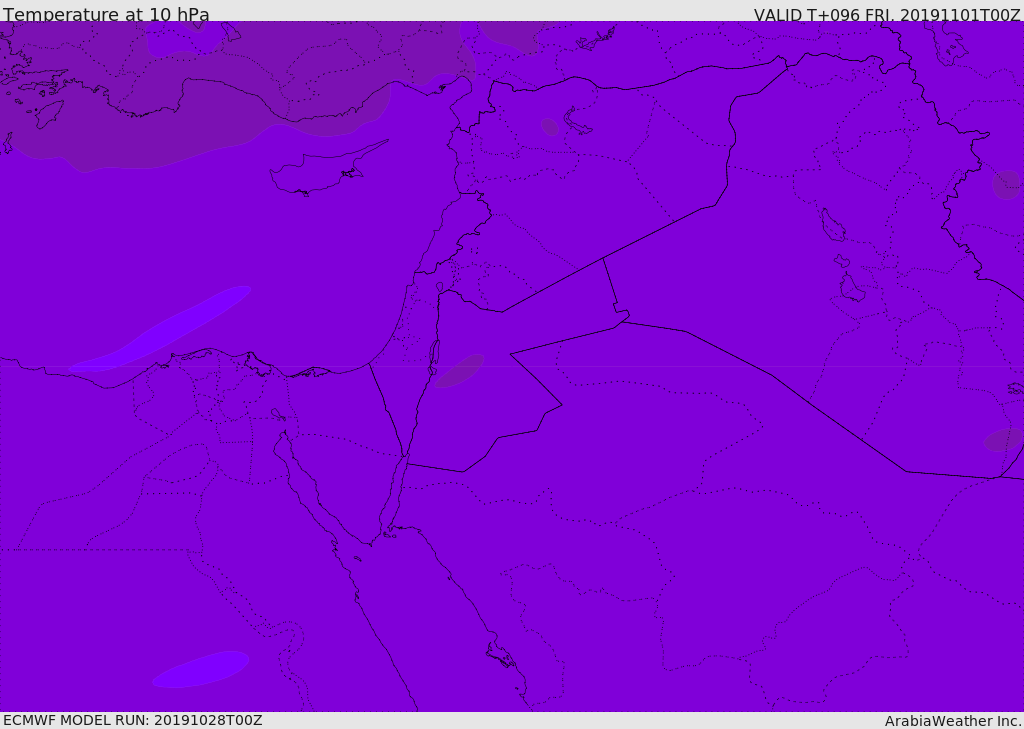Click the dark shaded patch over Jordan
1024x729 pixels.
coord(459,370)
